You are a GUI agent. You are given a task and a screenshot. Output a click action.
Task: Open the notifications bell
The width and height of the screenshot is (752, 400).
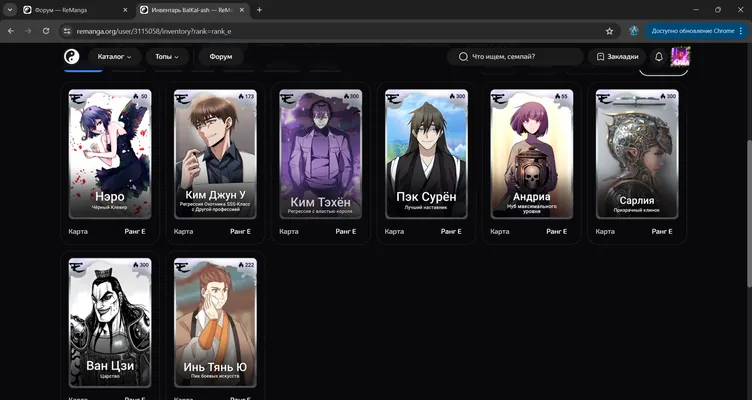[659, 57]
